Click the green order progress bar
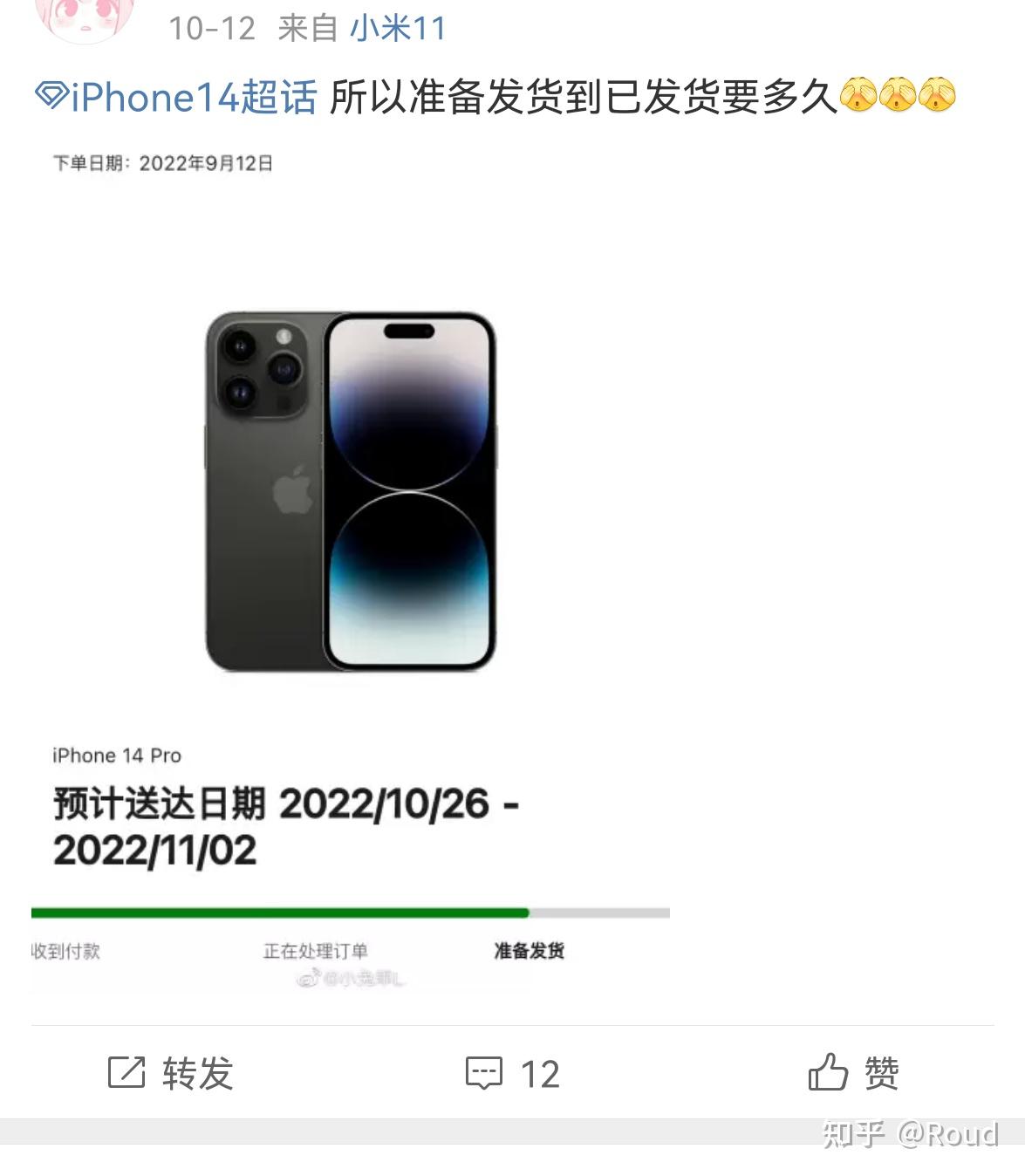The width and height of the screenshot is (1025, 1176). (x=280, y=913)
